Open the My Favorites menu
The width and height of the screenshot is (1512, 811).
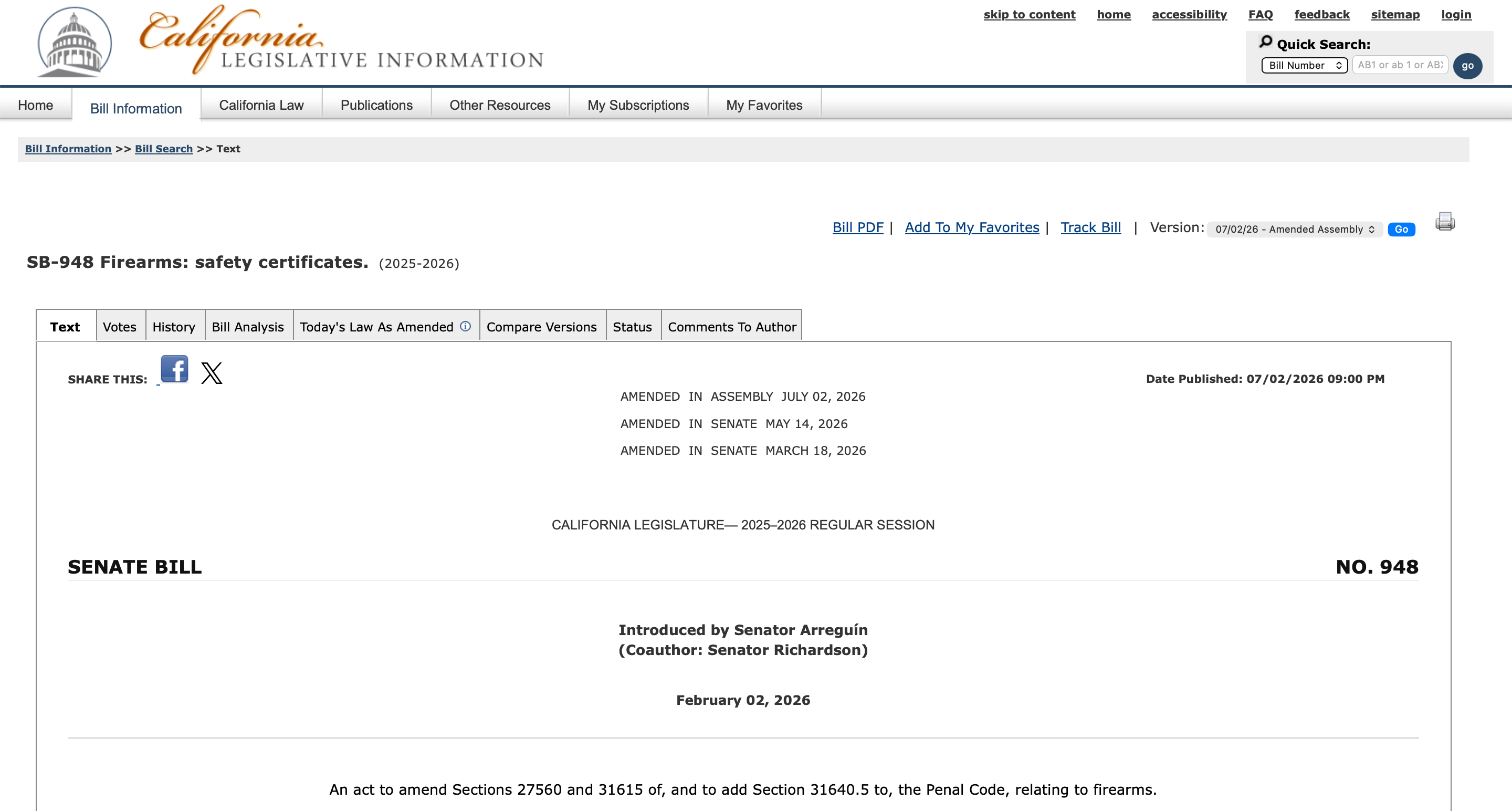coord(764,105)
